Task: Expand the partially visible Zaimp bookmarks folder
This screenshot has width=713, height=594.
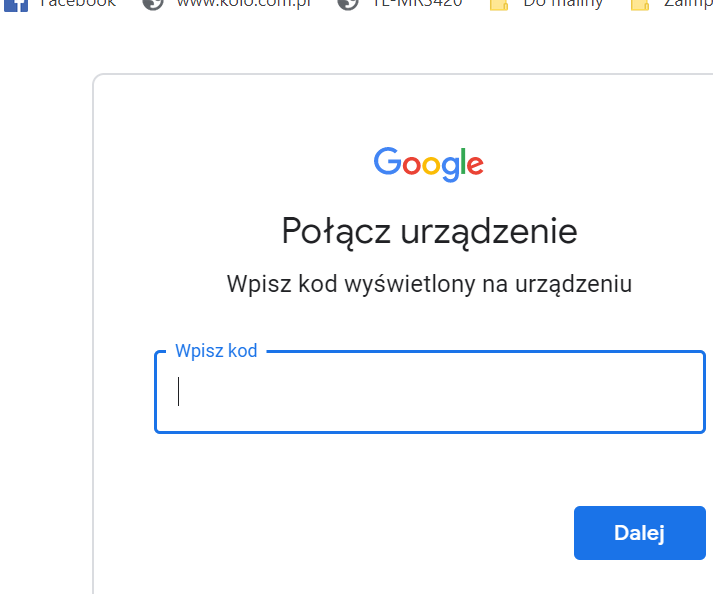Action: 688,3
